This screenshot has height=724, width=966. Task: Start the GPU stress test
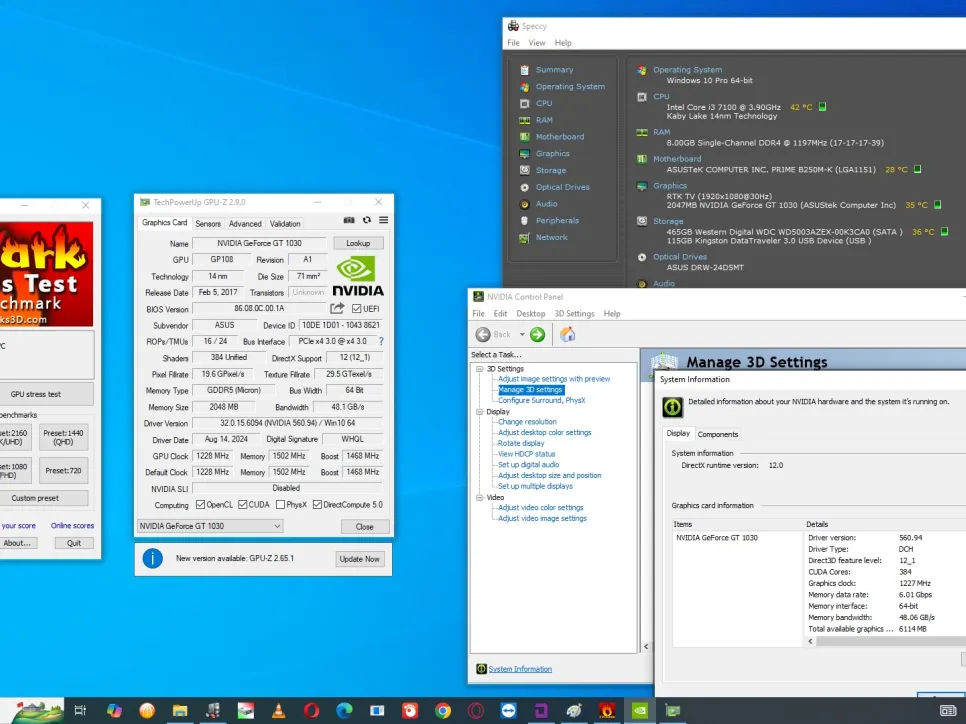tap(47, 394)
